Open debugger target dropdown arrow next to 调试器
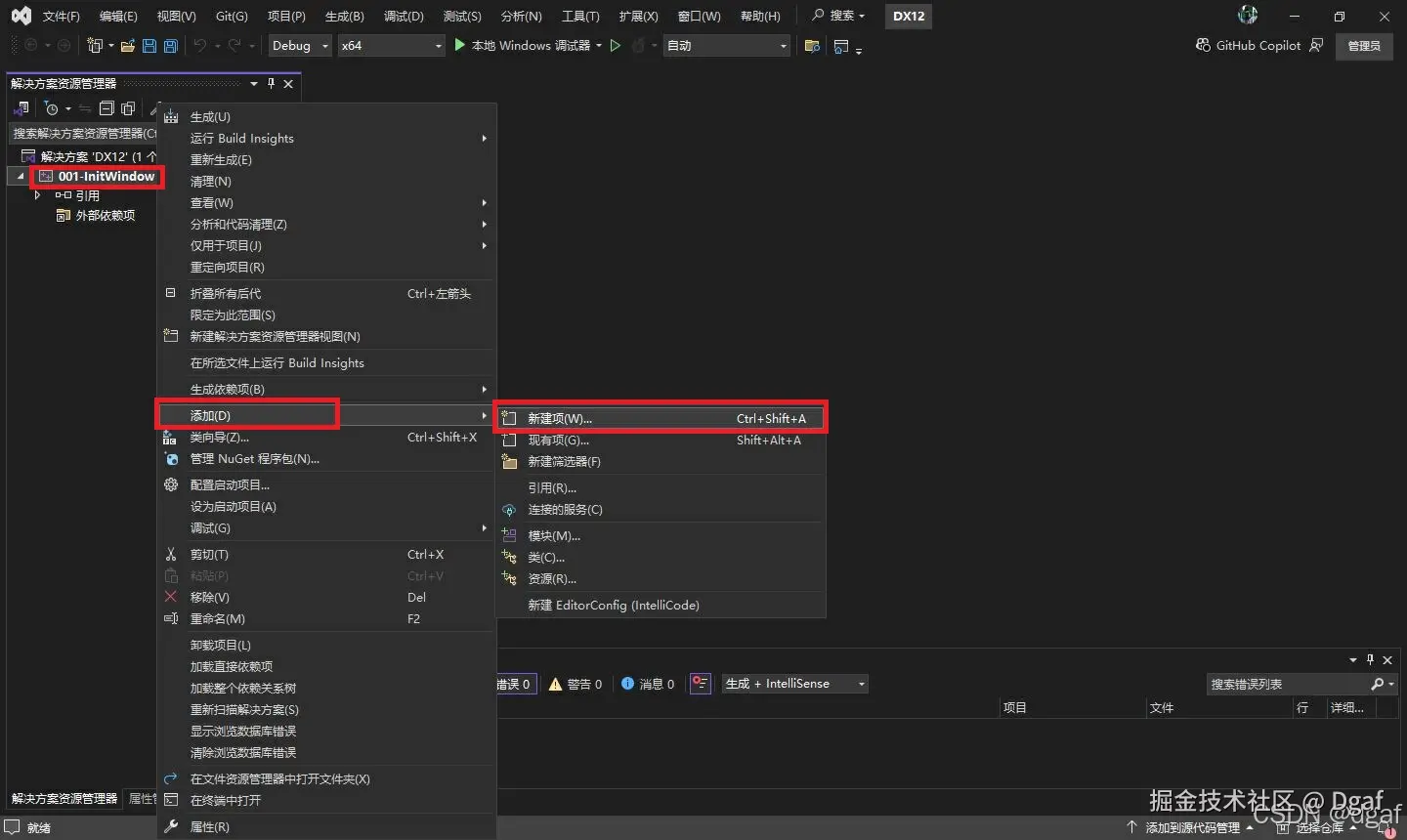The image size is (1407, 840). pyautogui.click(x=599, y=46)
